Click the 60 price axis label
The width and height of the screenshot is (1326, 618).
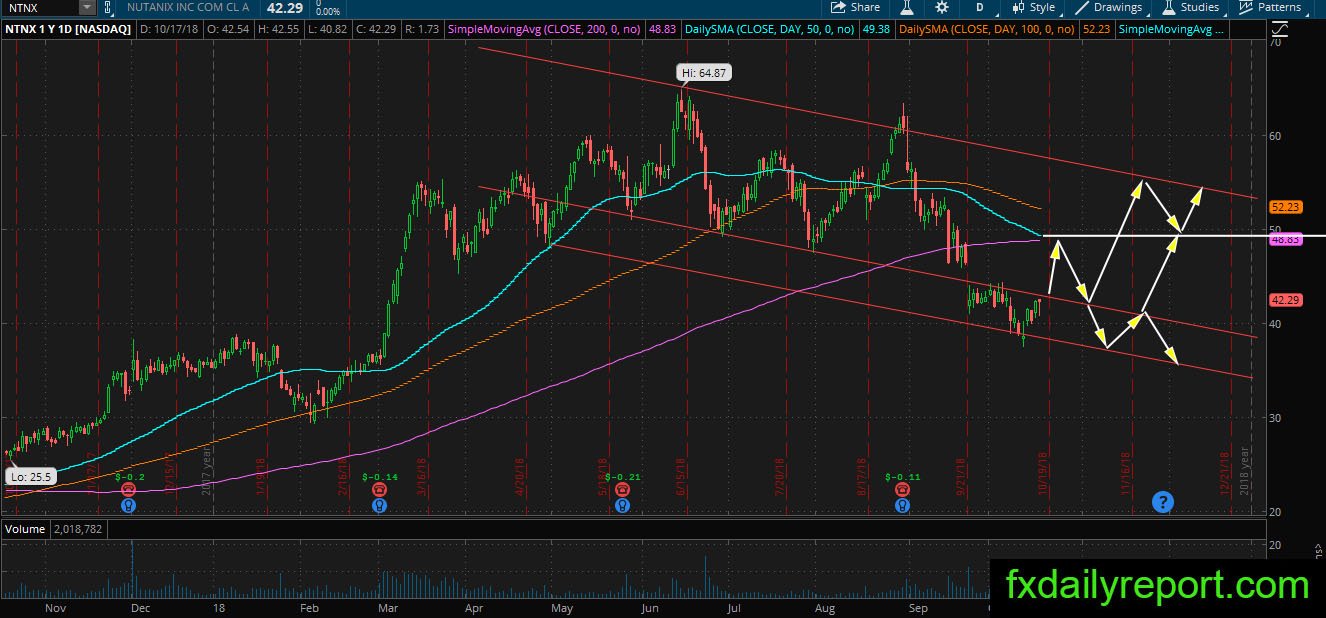[1275, 135]
